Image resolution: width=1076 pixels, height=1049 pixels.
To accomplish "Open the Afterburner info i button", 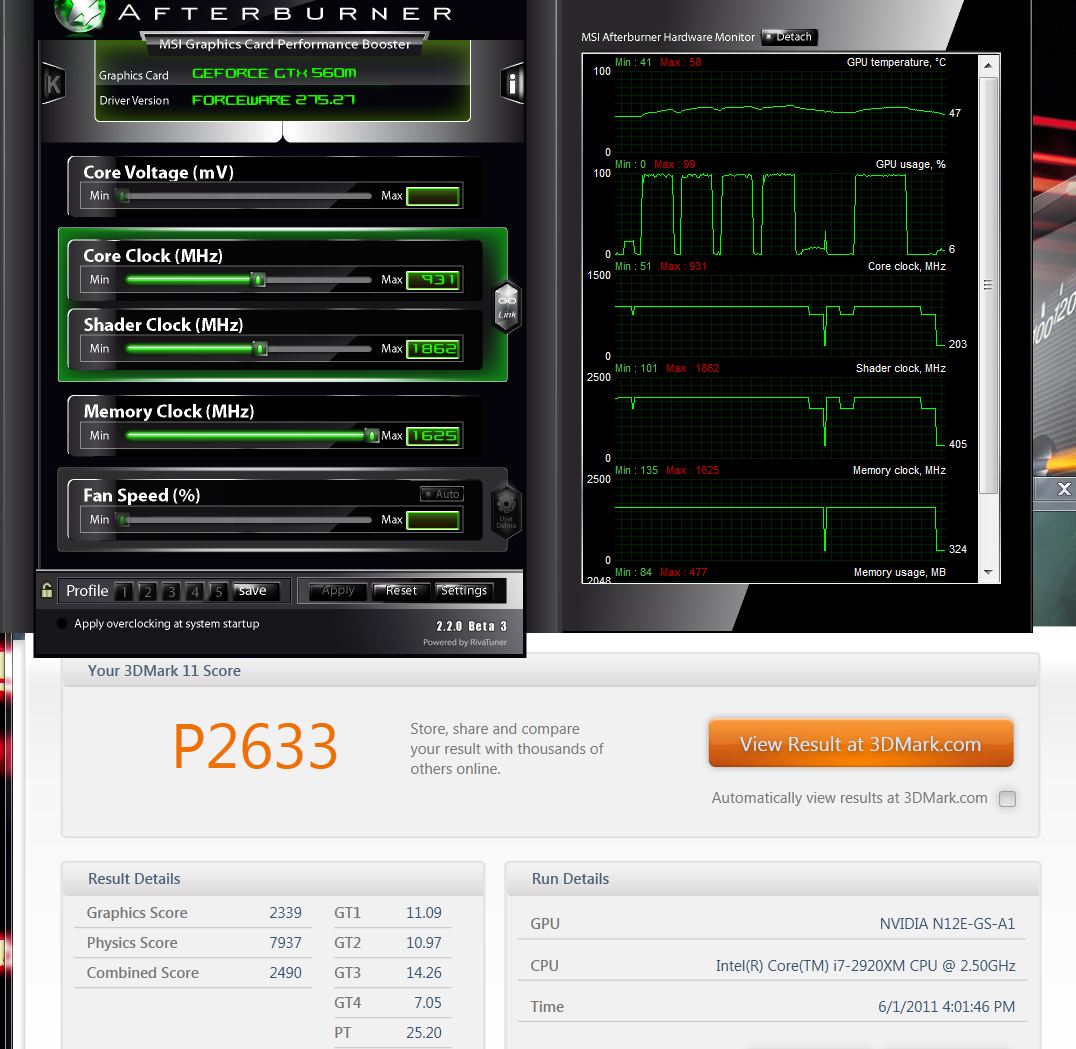I will [512, 84].
